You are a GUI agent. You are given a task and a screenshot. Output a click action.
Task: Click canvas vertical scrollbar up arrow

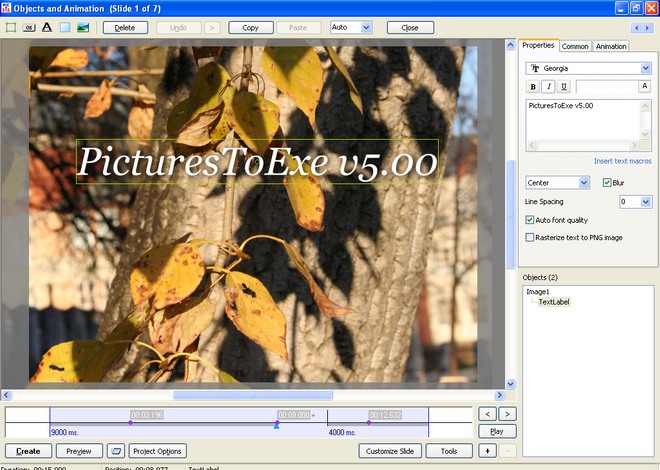click(x=511, y=45)
